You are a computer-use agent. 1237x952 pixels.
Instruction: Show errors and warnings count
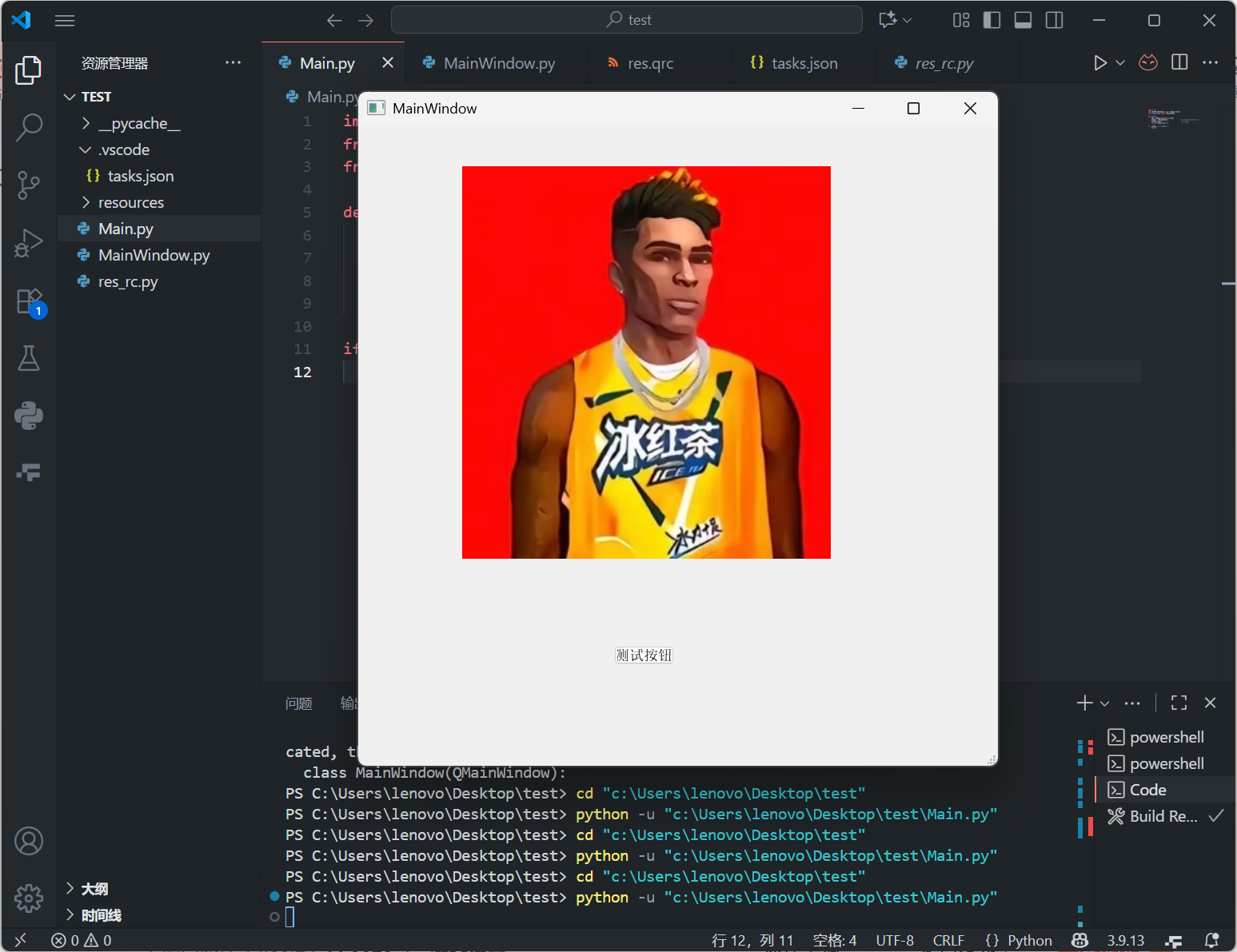pyautogui.click(x=82, y=940)
